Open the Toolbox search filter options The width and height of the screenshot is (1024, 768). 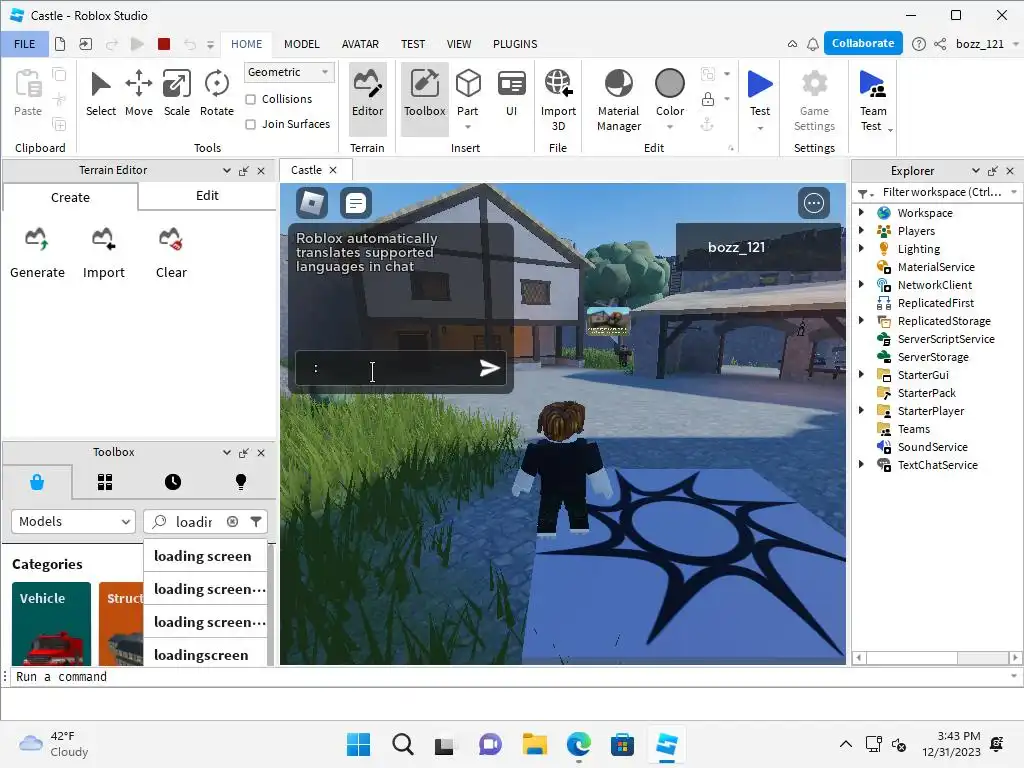pyautogui.click(x=256, y=521)
